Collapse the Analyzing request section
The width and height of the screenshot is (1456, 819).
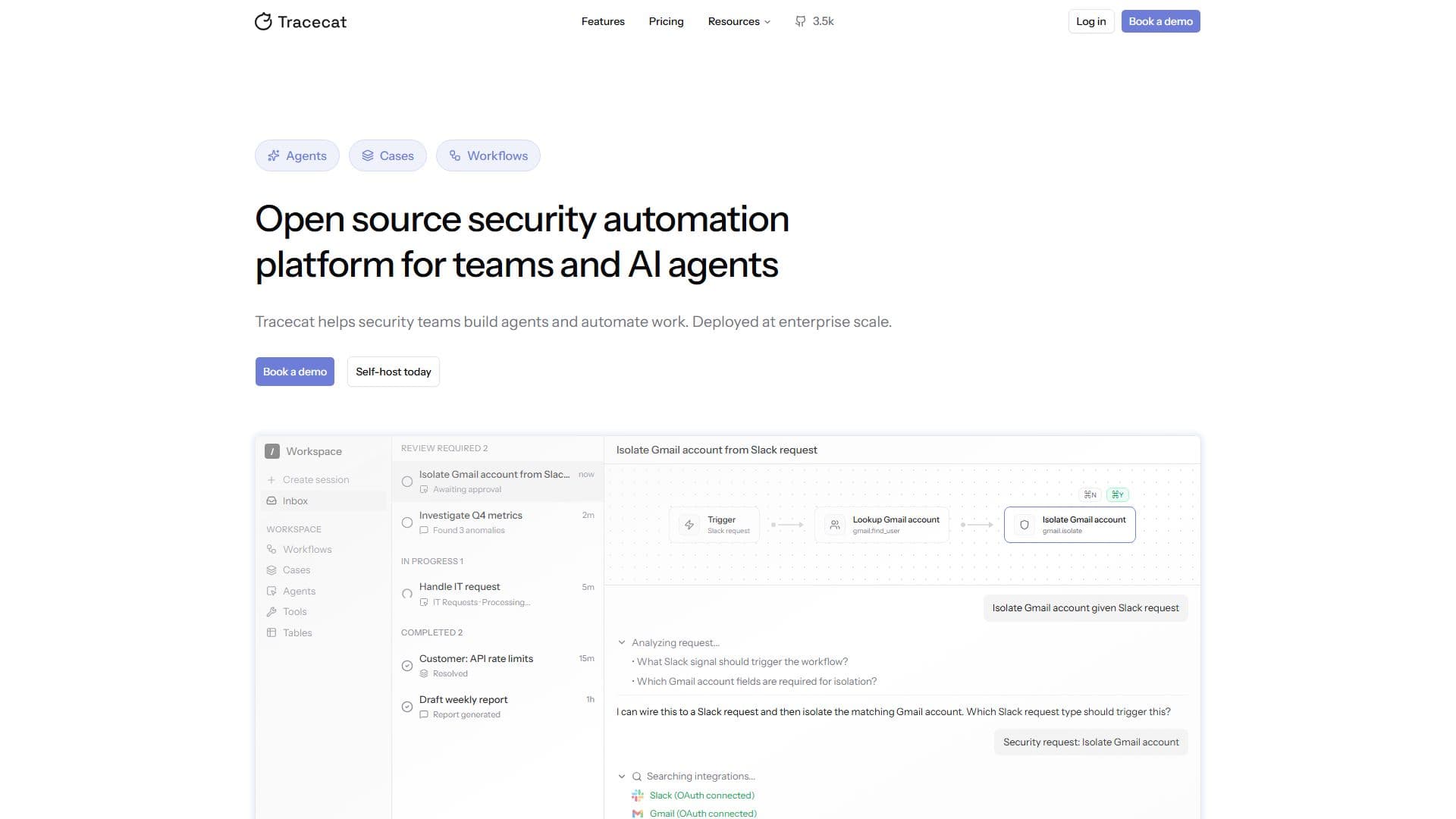click(x=622, y=642)
